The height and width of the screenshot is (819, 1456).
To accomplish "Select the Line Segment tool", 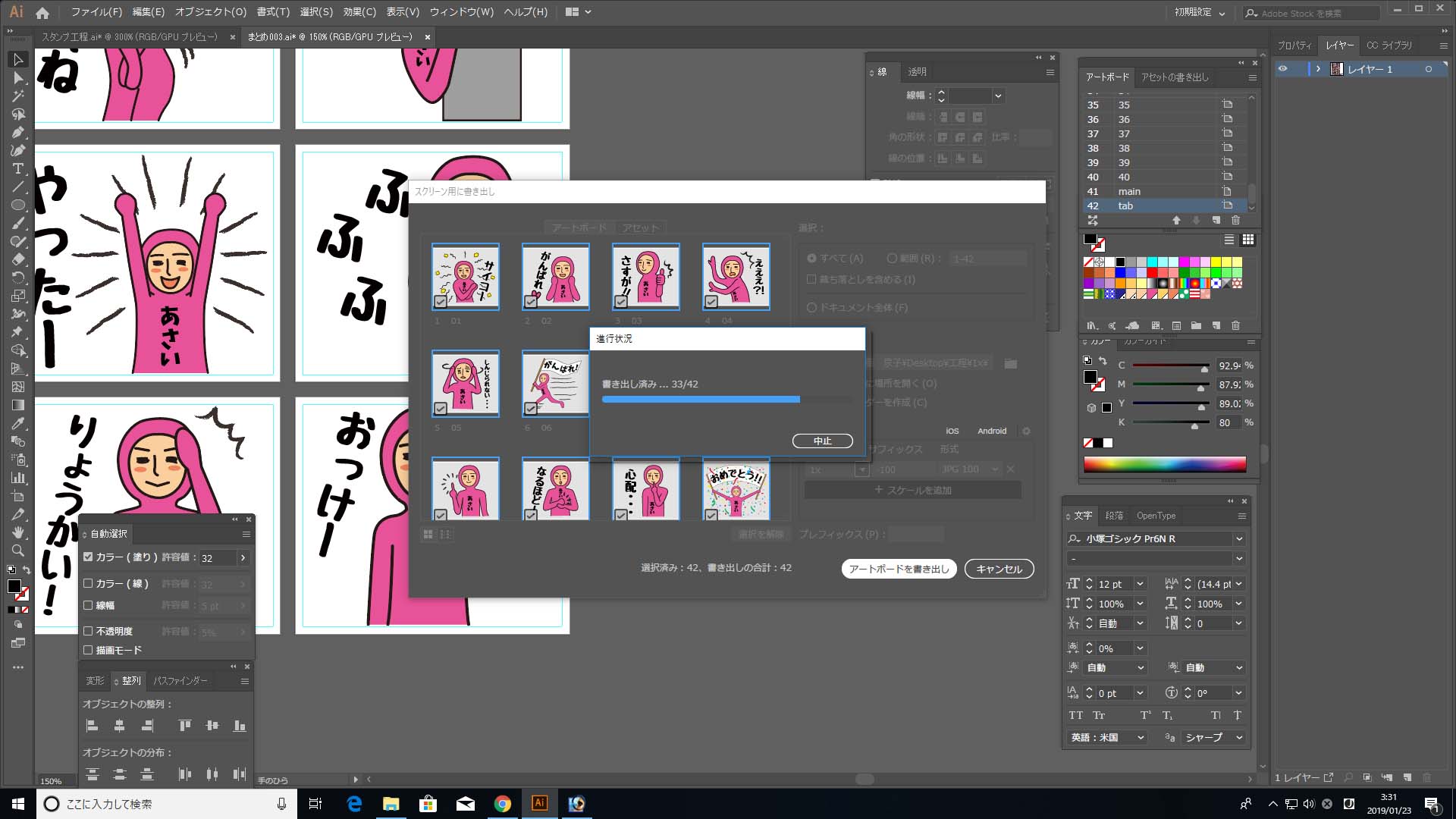I will pos(18,187).
